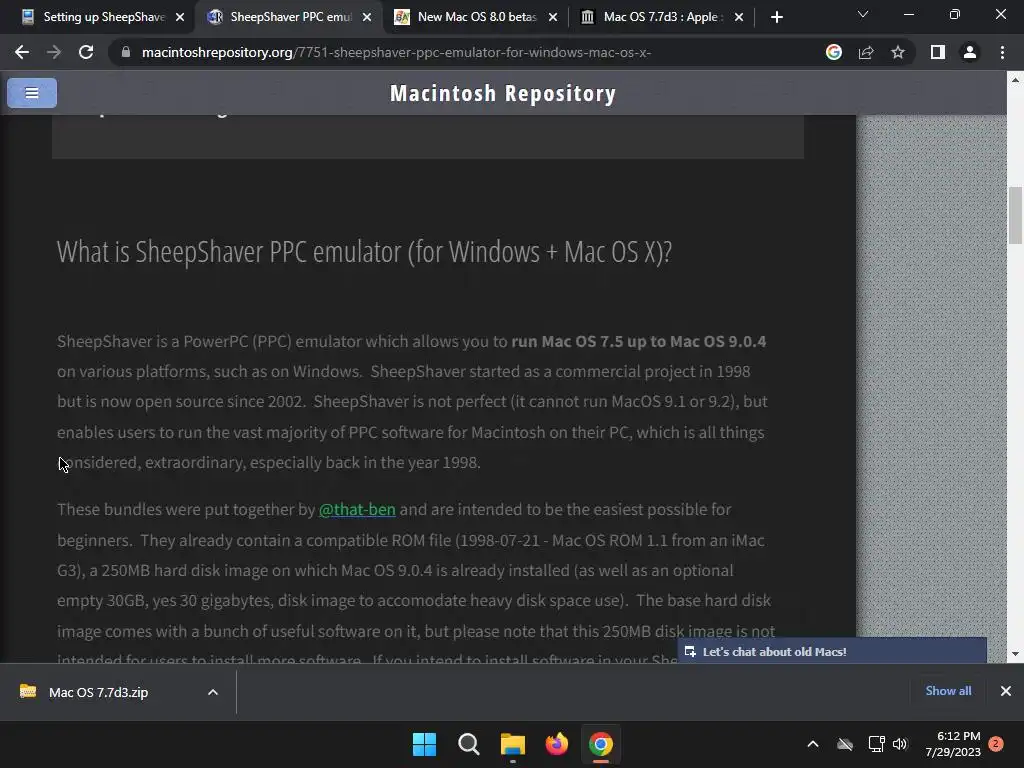Viewport: 1024px width, 768px height.
Task: Click the chat widget icon
Action: click(x=690, y=652)
